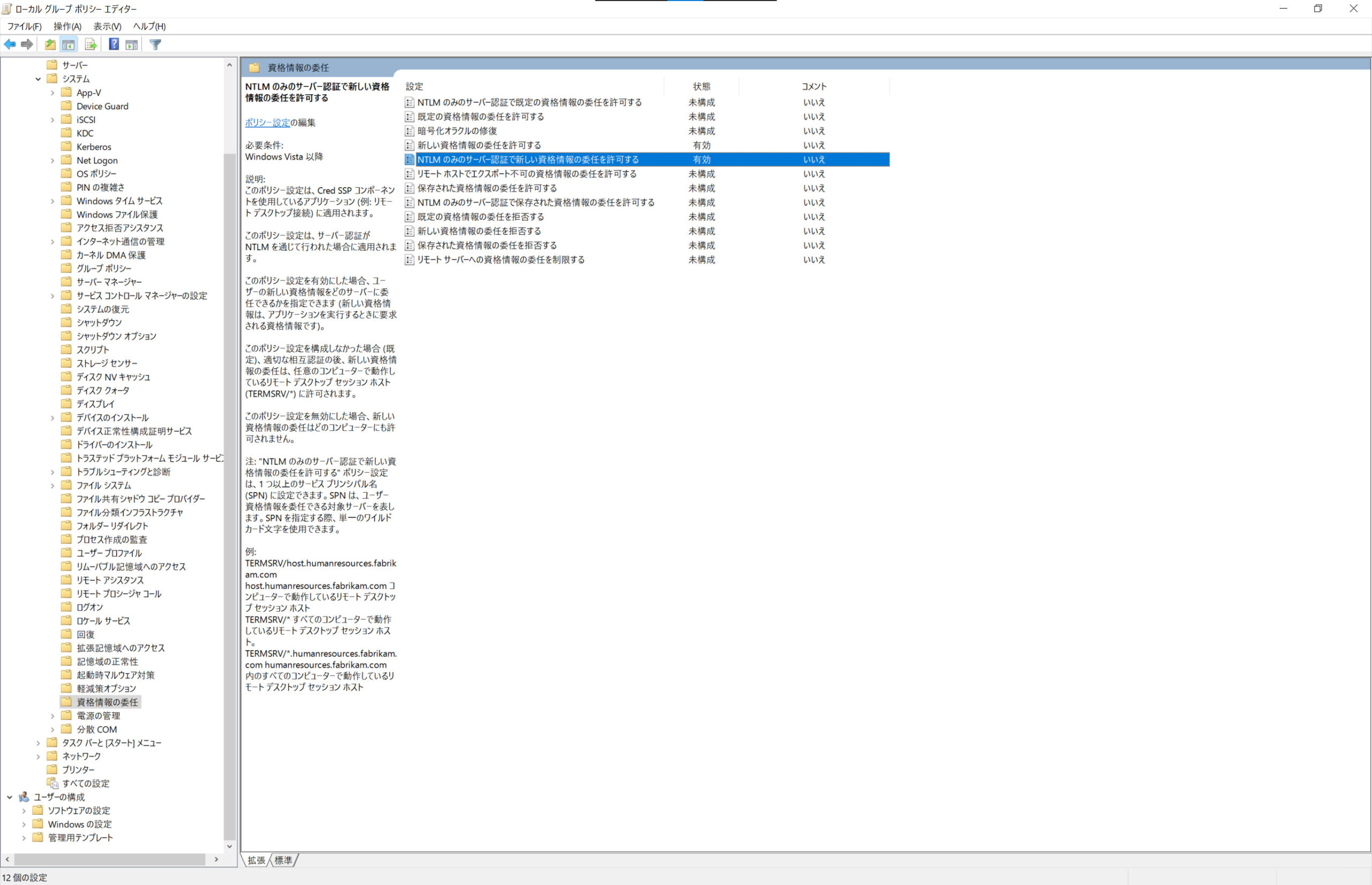The image size is (1372, 885).
Task: Select 資格情報の委任 in the tree
Action: point(107,702)
